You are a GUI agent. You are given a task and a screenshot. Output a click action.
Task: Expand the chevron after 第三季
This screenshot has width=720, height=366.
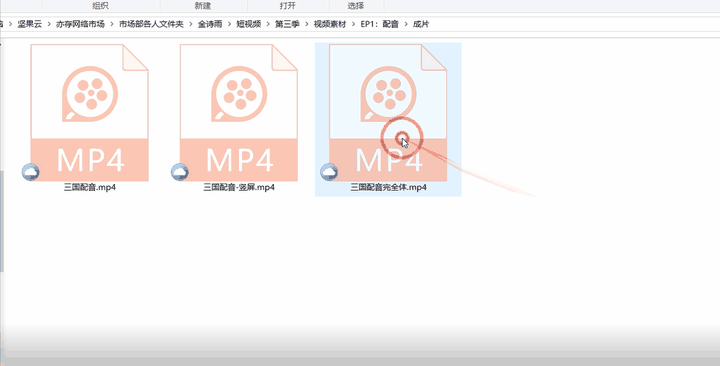306,24
